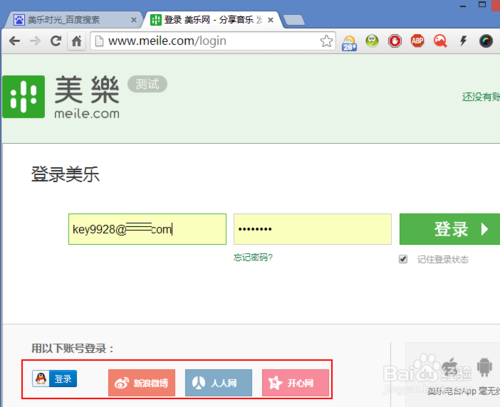Image resolution: width=500 pixels, height=407 pixels.
Task: Maximize the browser window
Action: tap(482, 5)
